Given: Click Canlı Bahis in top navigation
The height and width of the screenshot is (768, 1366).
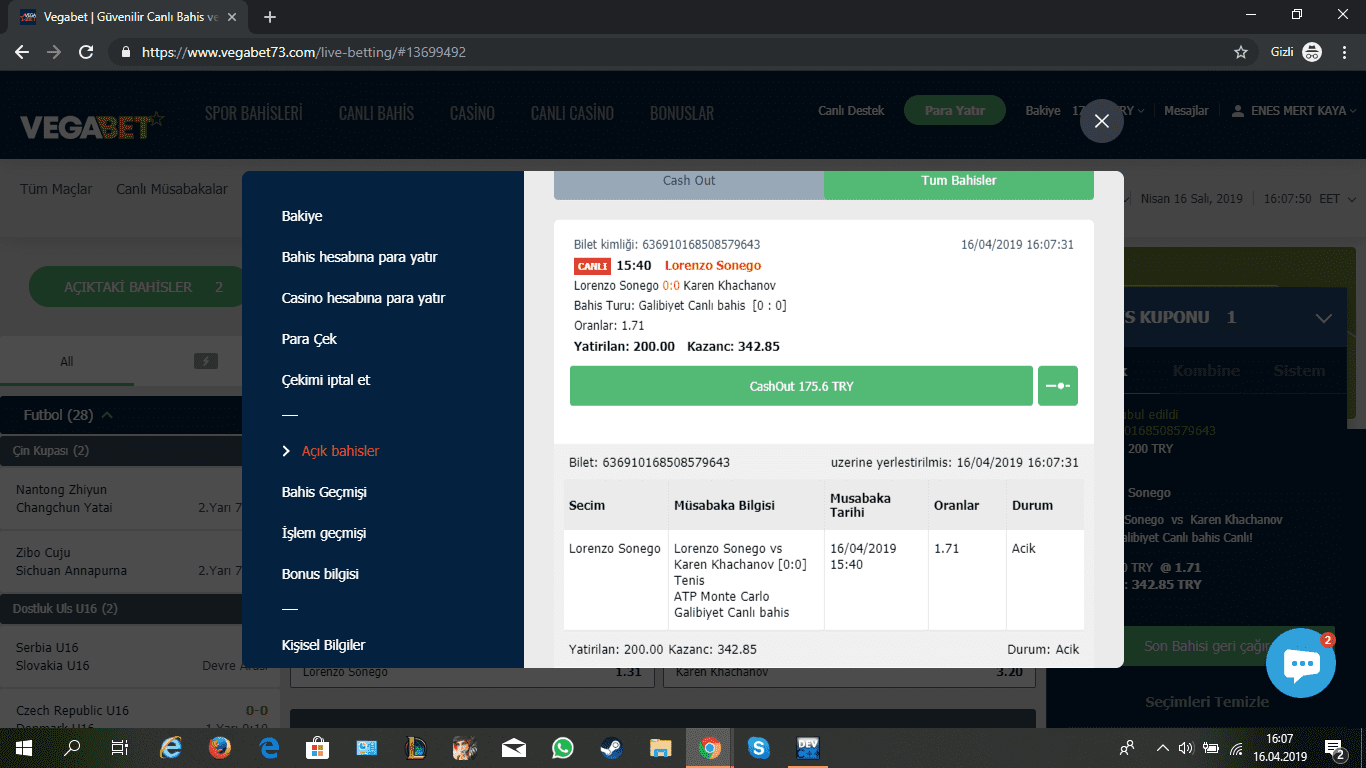Looking at the screenshot, I should click(x=376, y=113).
